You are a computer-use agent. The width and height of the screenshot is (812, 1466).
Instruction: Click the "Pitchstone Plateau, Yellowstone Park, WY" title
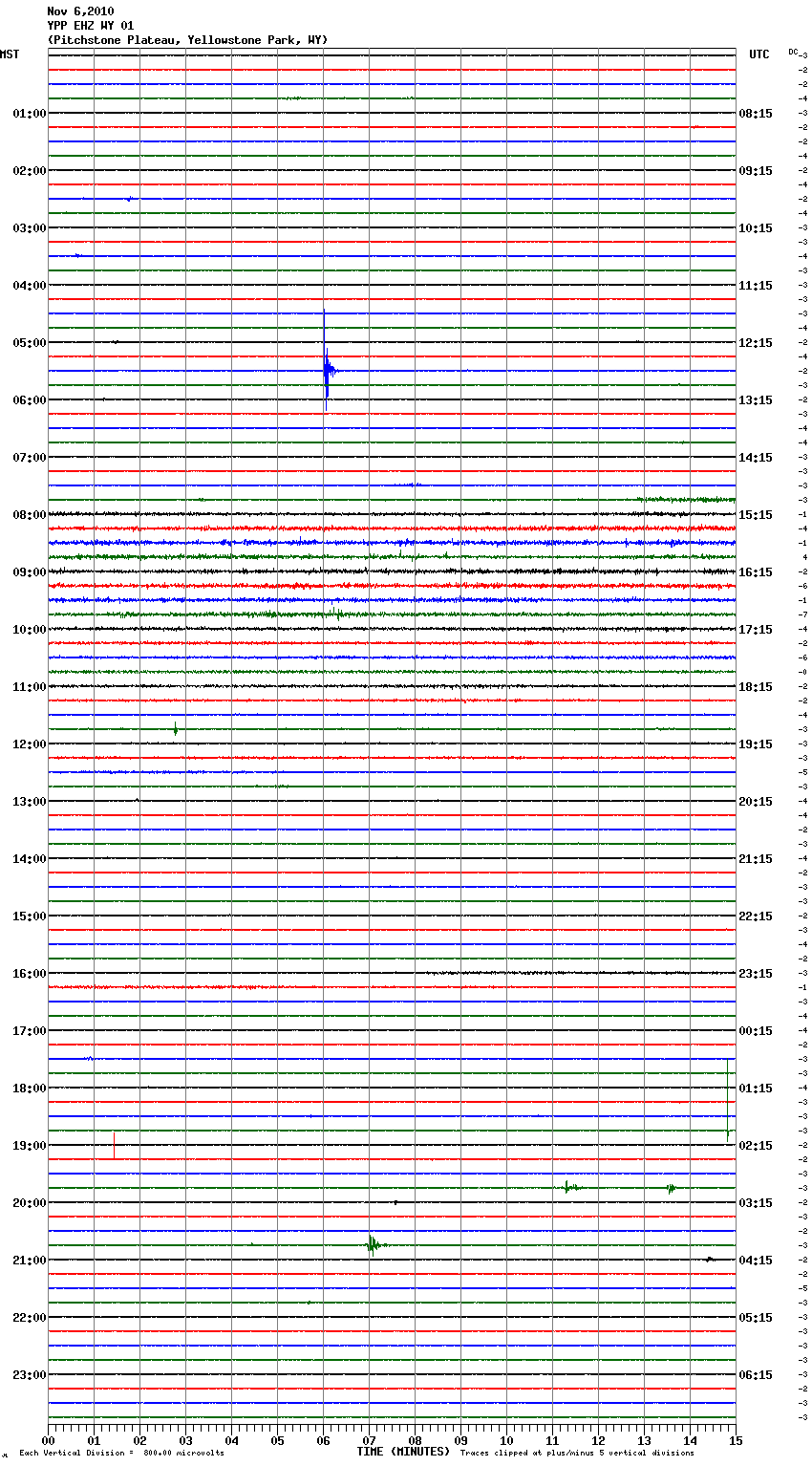[x=187, y=40]
